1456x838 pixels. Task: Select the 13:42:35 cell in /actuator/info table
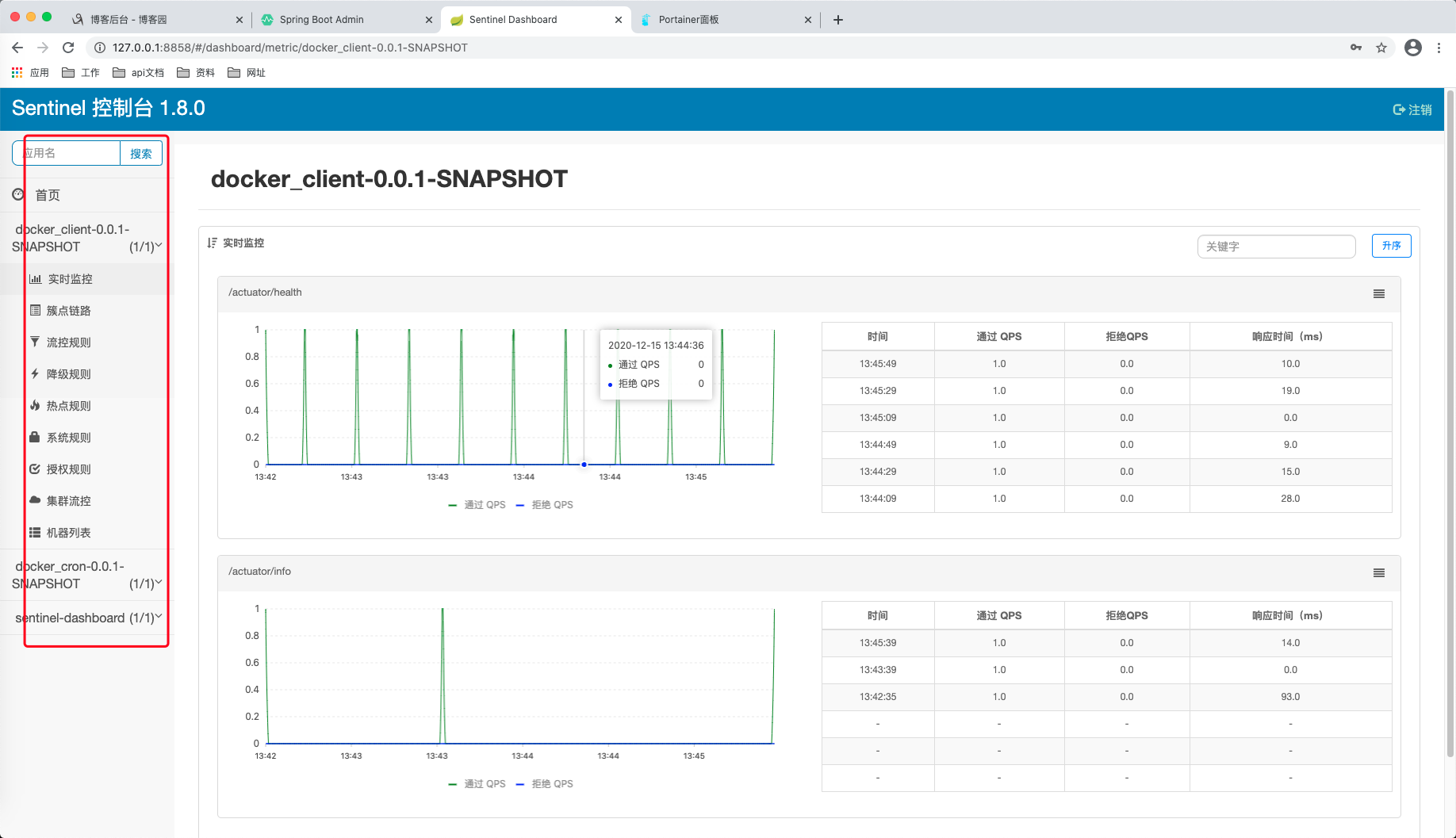[x=878, y=697]
